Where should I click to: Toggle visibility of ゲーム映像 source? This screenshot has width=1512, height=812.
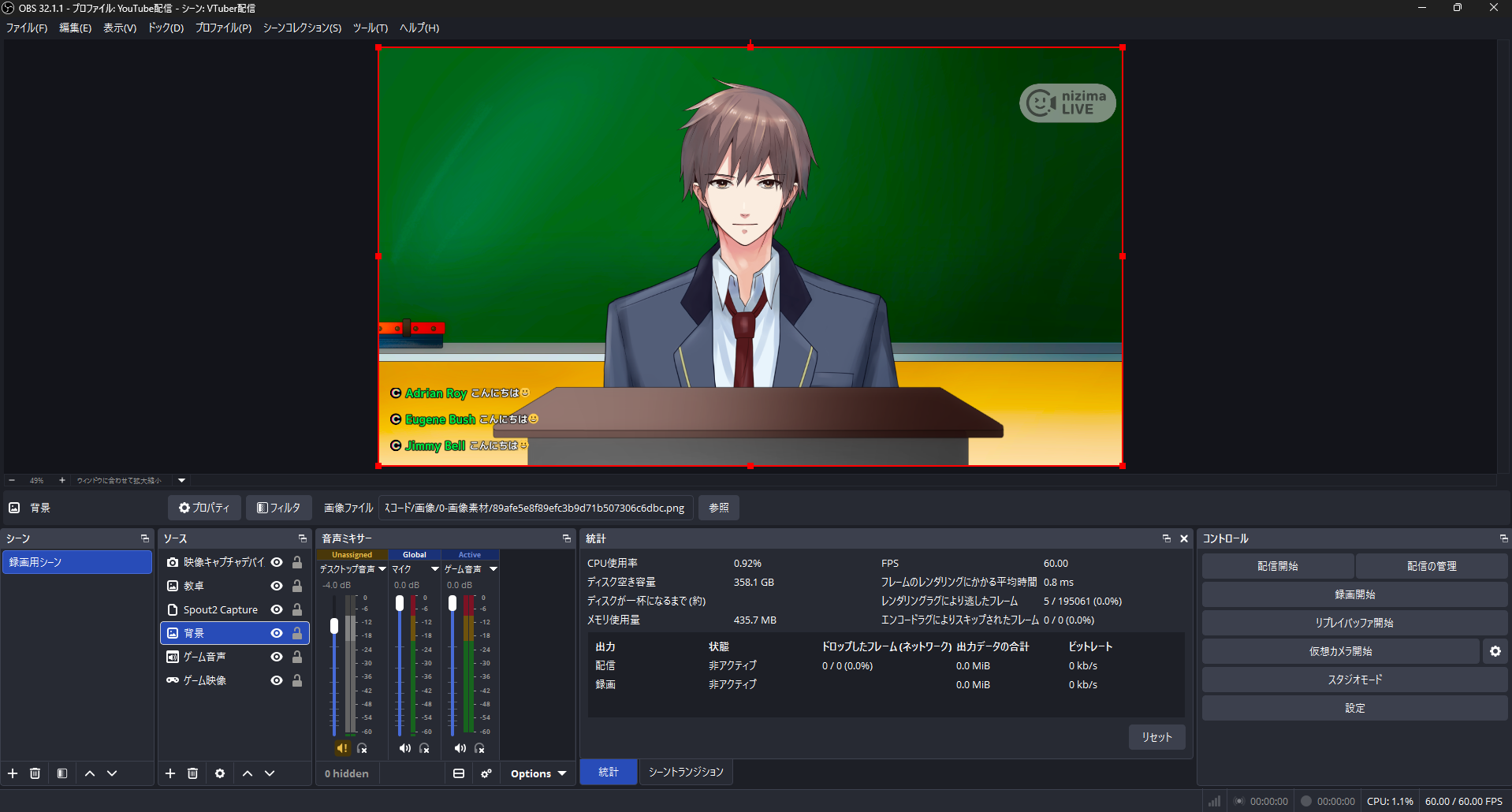coord(277,680)
